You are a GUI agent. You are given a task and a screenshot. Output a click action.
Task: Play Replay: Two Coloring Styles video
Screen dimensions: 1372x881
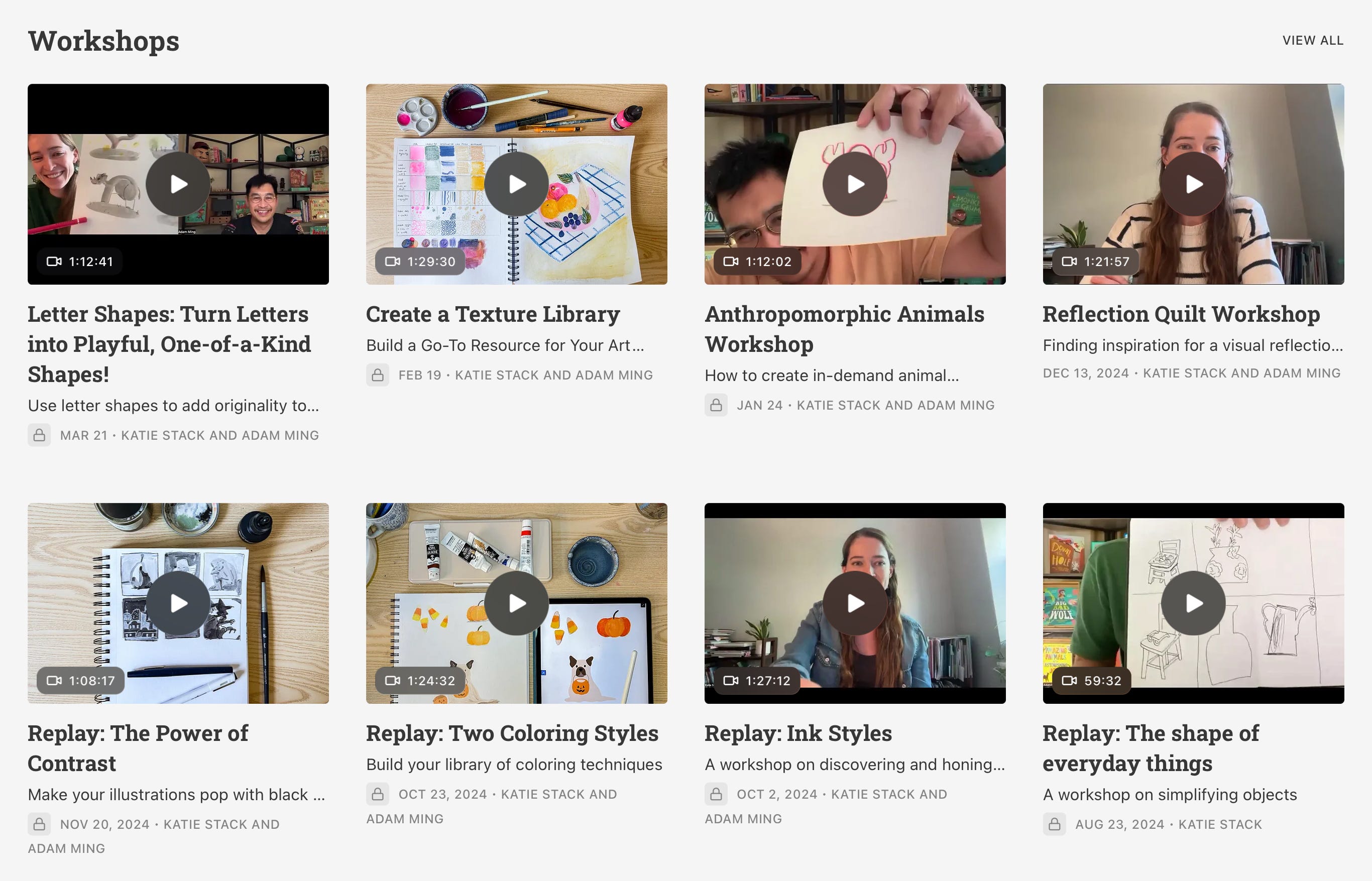516,603
